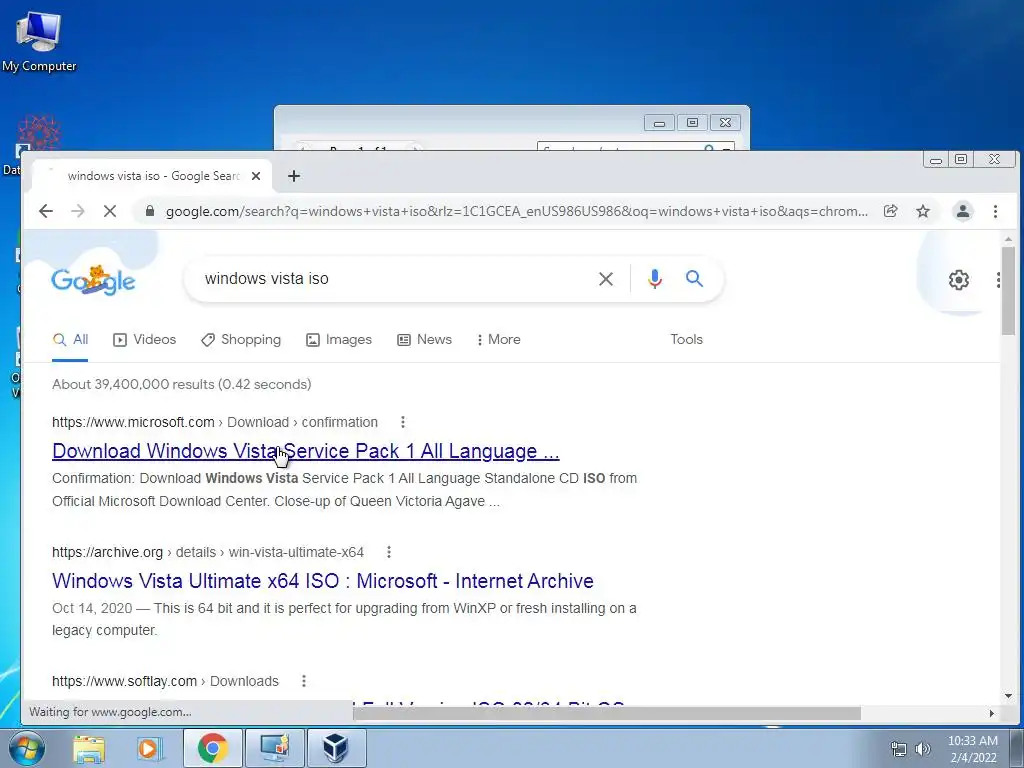Open the volume speaker tray icon
The image size is (1024, 768).
point(922,749)
